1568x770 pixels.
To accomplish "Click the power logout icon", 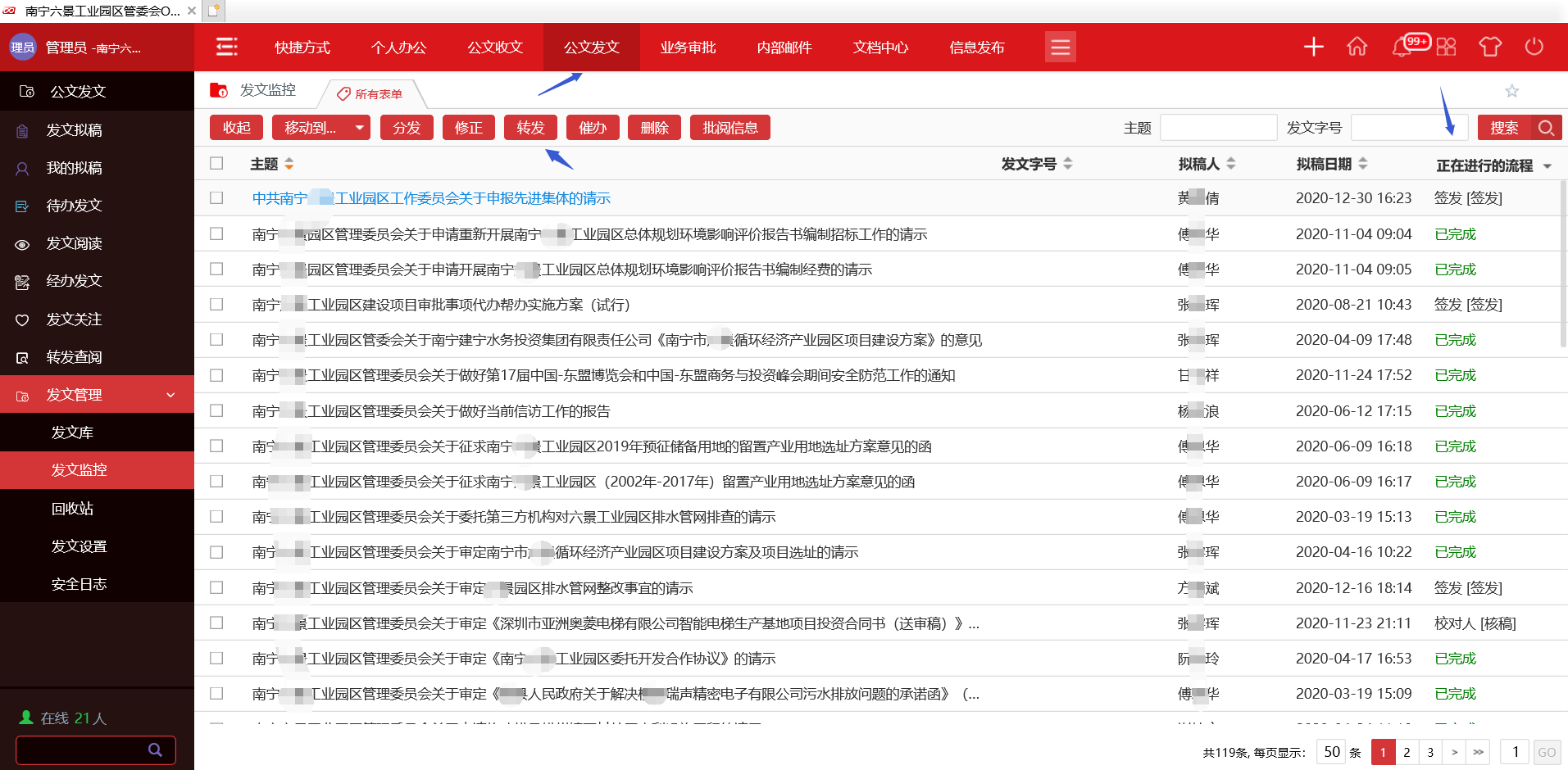I will tap(1534, 47).
